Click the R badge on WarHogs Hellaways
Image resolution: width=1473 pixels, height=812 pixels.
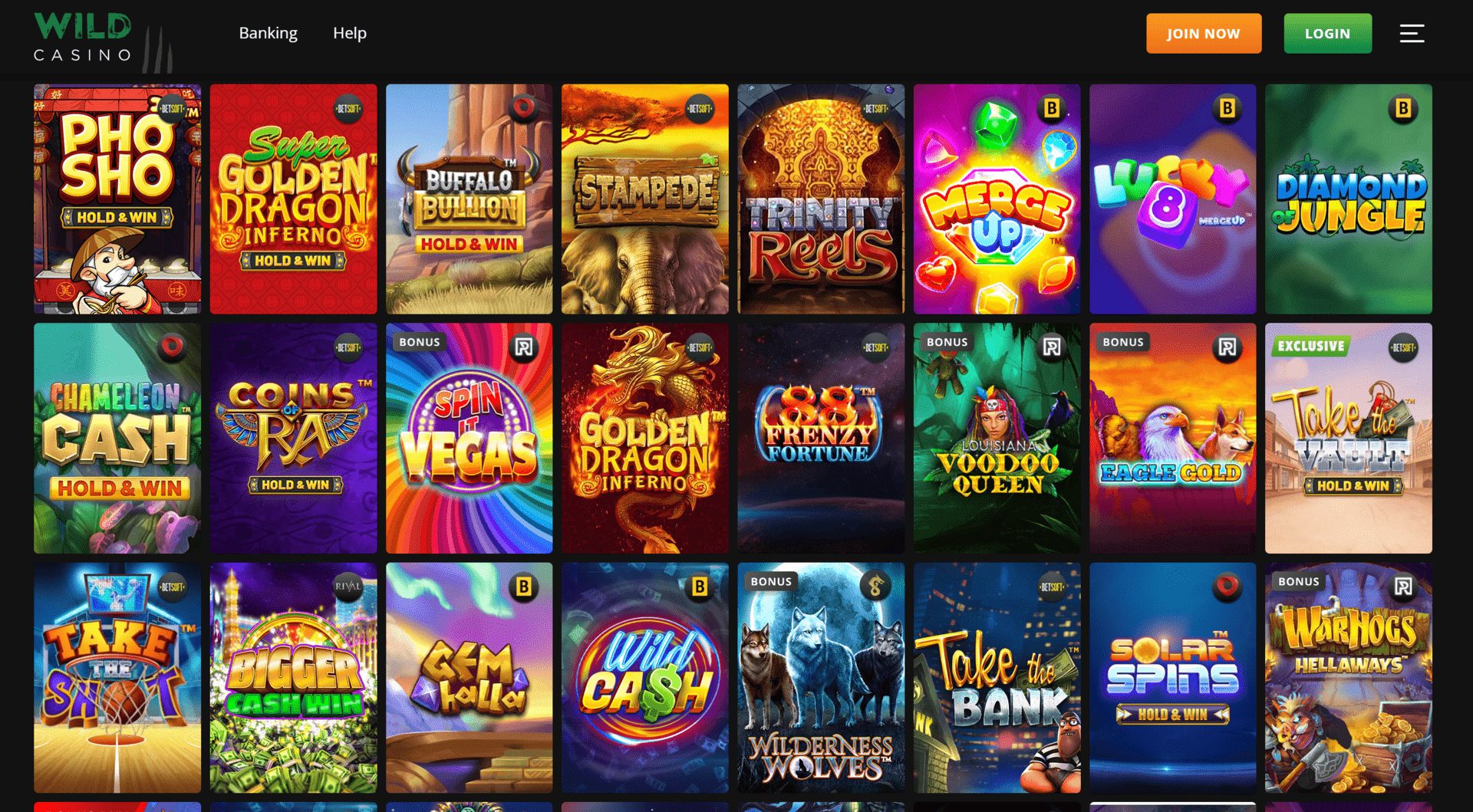pos(1403,587)
